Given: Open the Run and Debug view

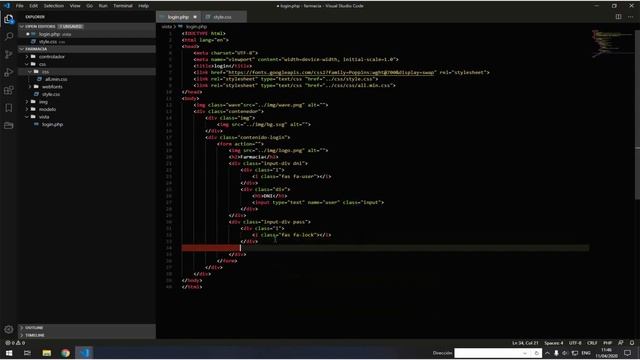Looking at the screenshot, I should [9, 73].
